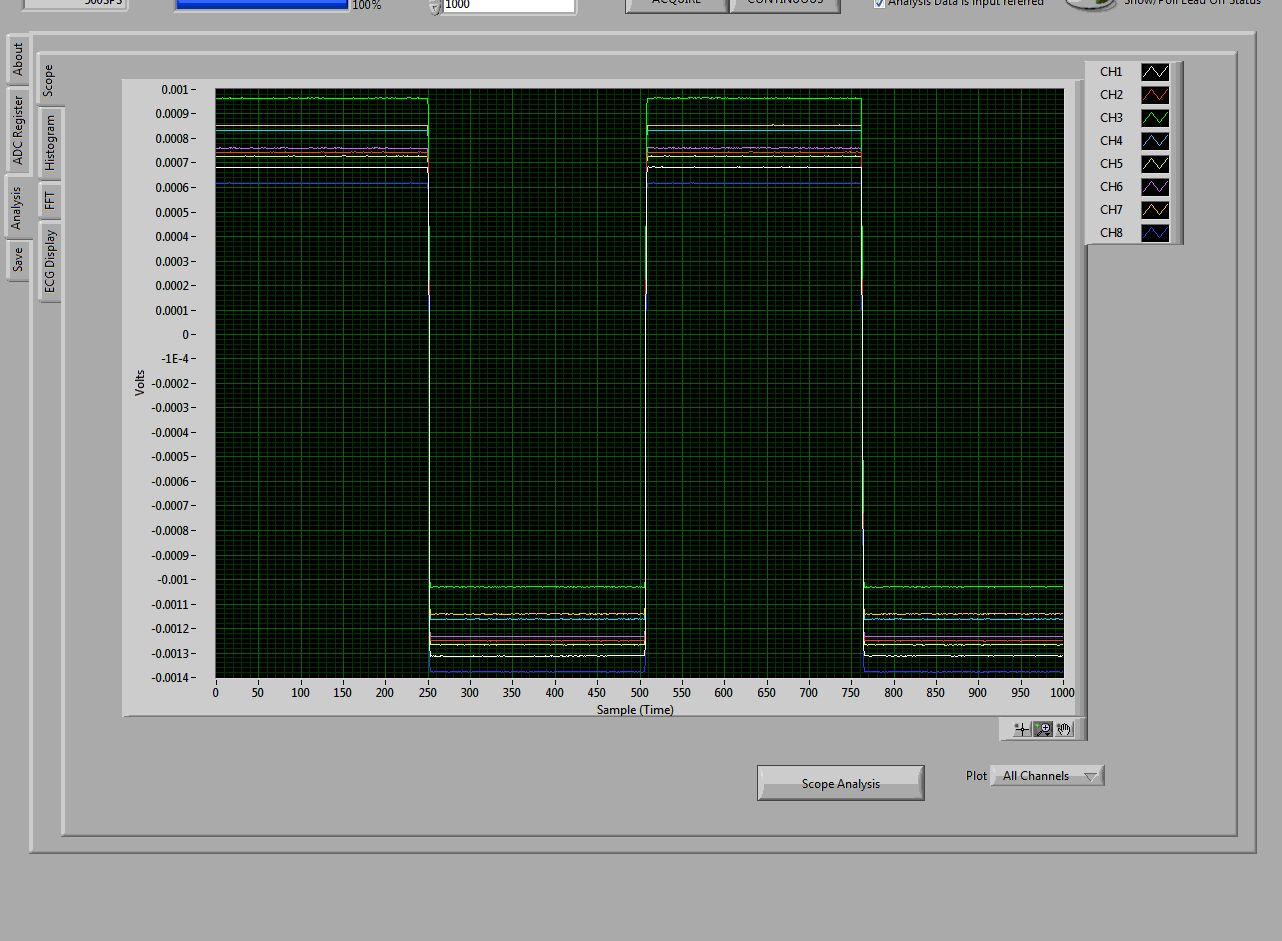Click the 'Volts' Y-axis label
Viewport: 1282px width, 941px height.
pos(140,383)
